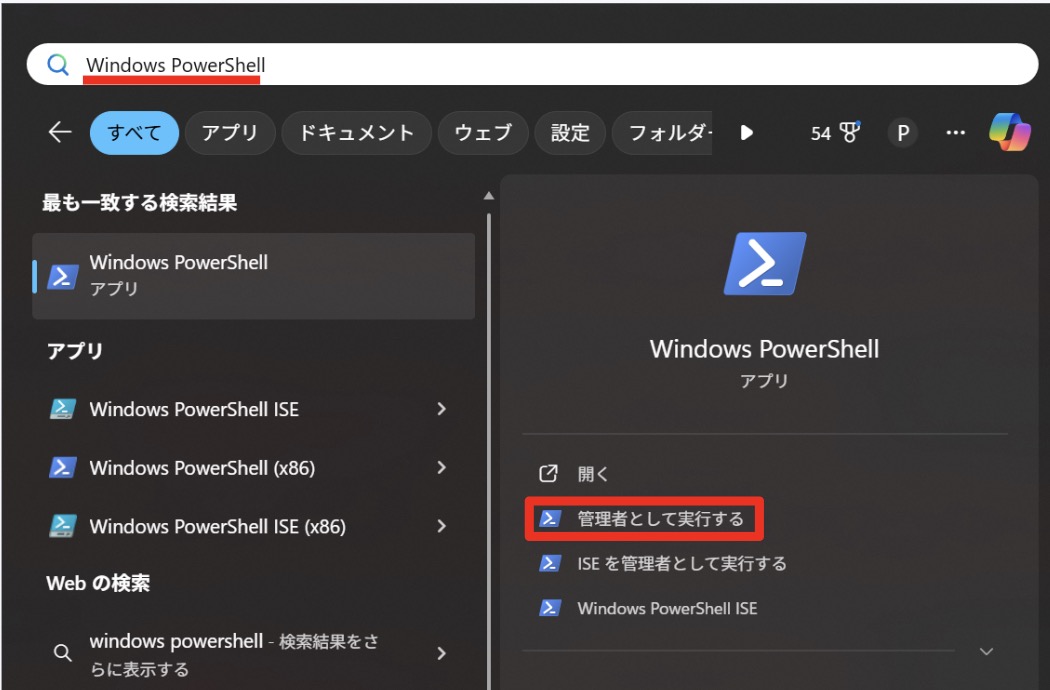Switch to the ドキュメント filter tab
Screen dimensions: 1050x690
coord(356,133)
